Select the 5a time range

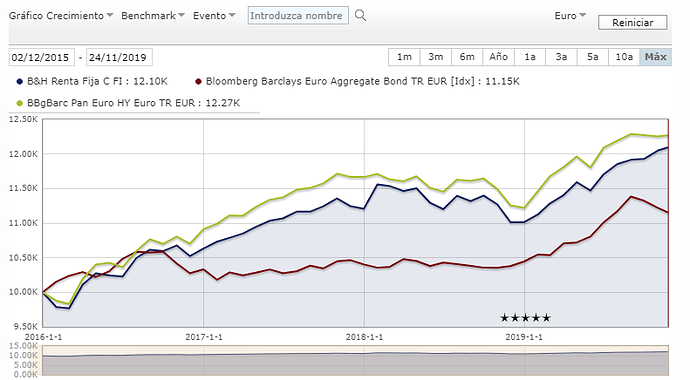[x=593, y=57]
